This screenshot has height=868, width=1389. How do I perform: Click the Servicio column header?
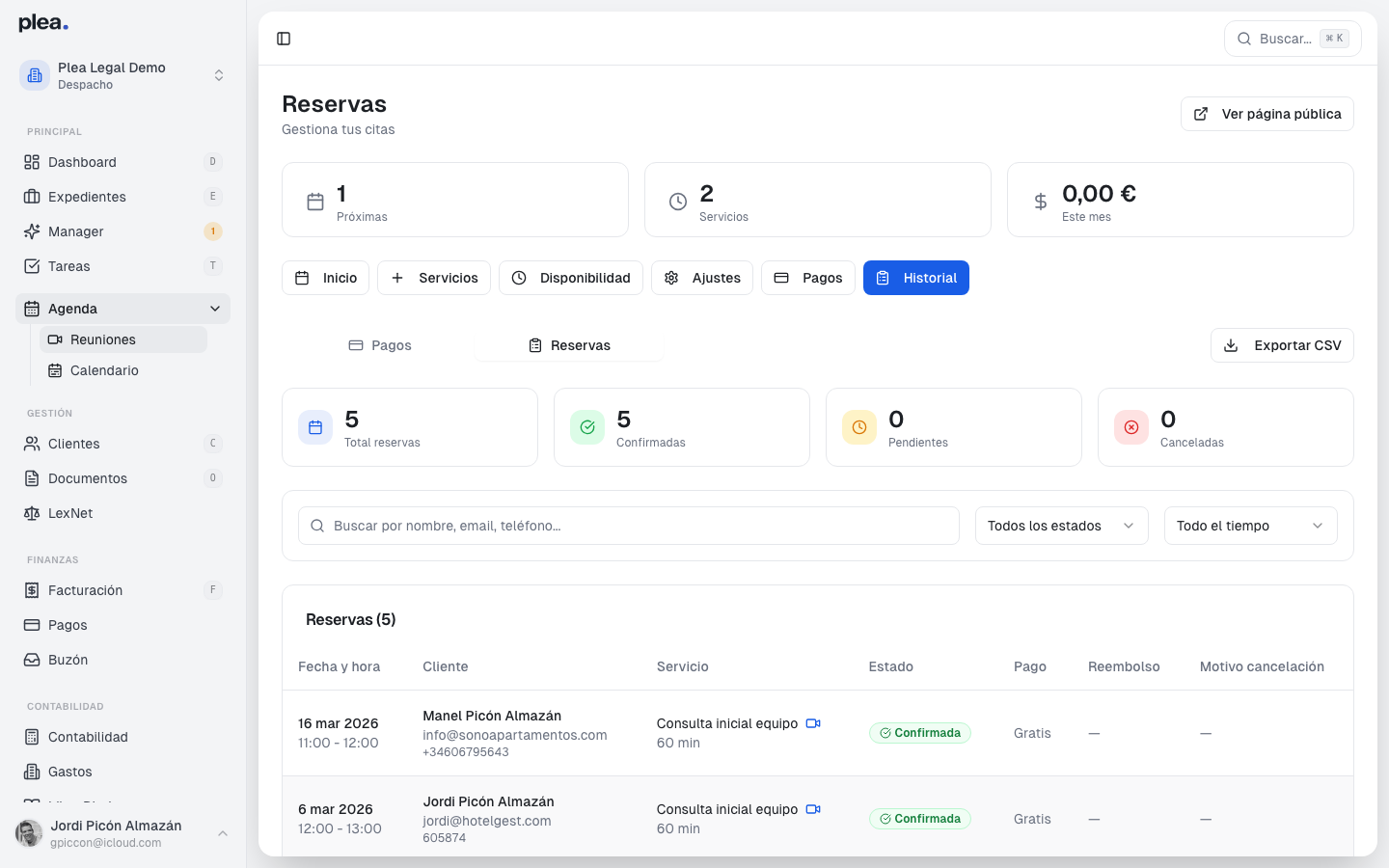[683, 666]
